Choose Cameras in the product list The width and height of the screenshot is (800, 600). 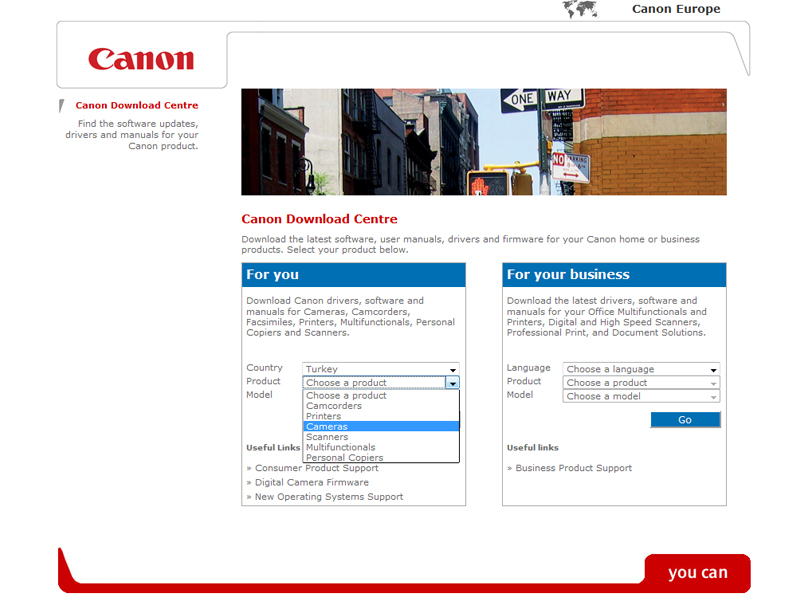click(x=327, y=427)
